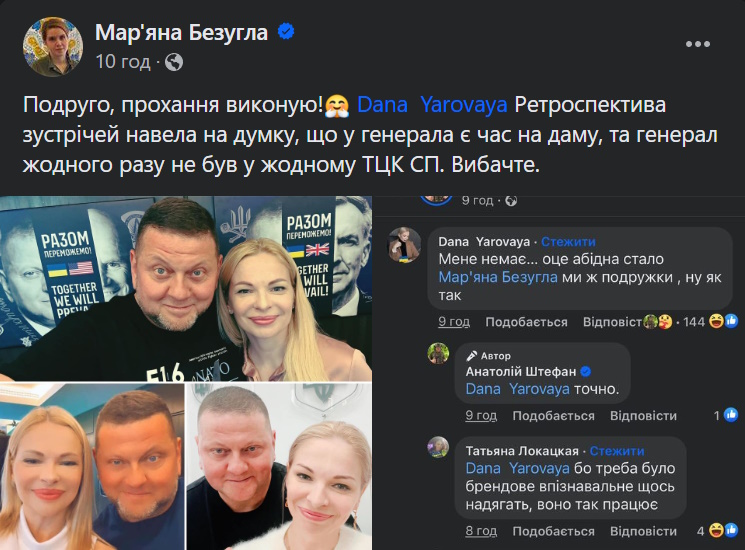Reply to Анатолій Штефан's comment via Відповісти
745x550 pixels.
coord(643,416)
